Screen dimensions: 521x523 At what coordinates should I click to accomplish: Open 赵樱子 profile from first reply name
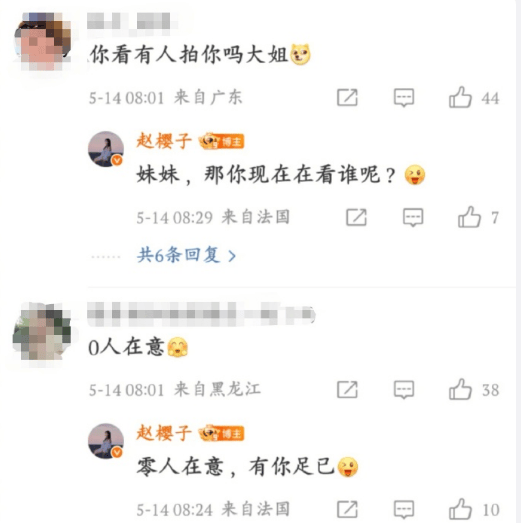pos(164,141)
